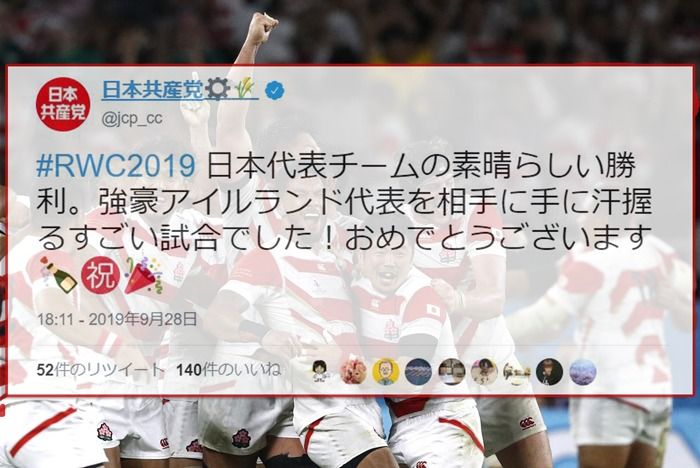Click the champagne bottle emoji
The image size is (700, 468).
pos(58,275)
